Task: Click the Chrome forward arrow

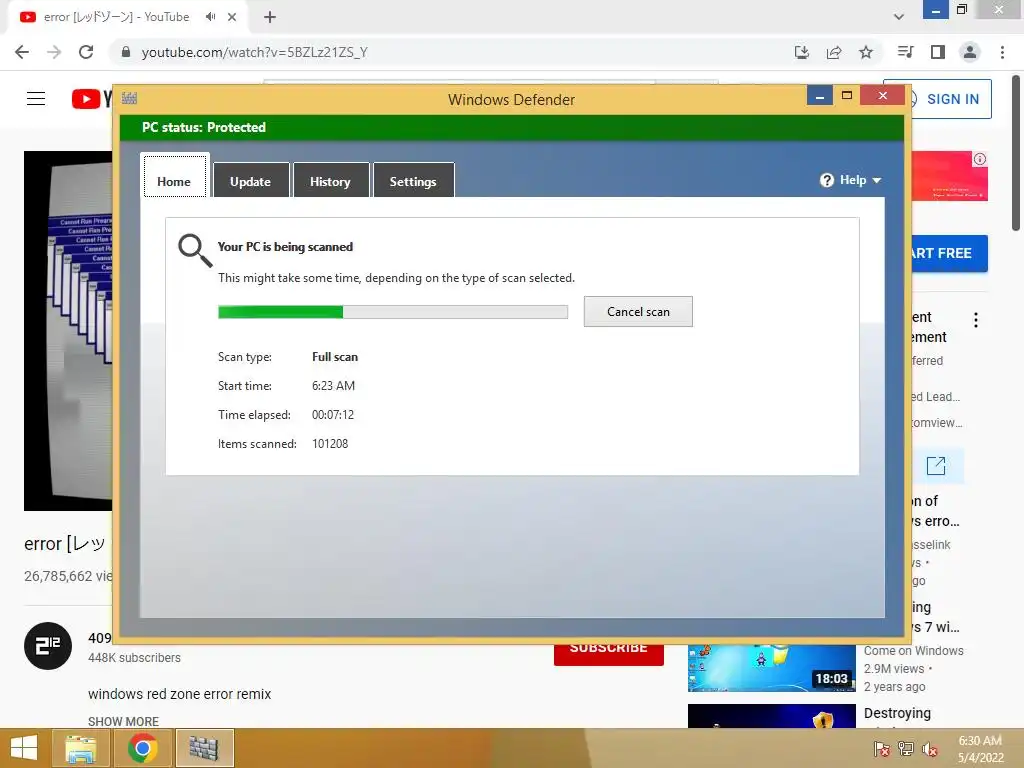Action: [x=54, y=52]
